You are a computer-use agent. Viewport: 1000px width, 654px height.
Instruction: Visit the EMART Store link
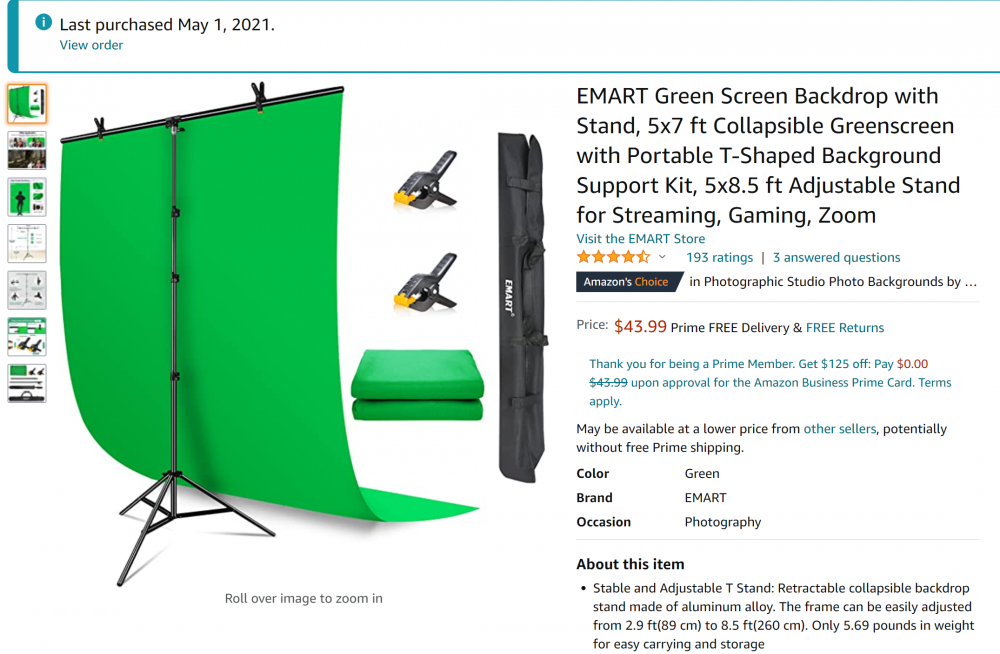[640, 239]
